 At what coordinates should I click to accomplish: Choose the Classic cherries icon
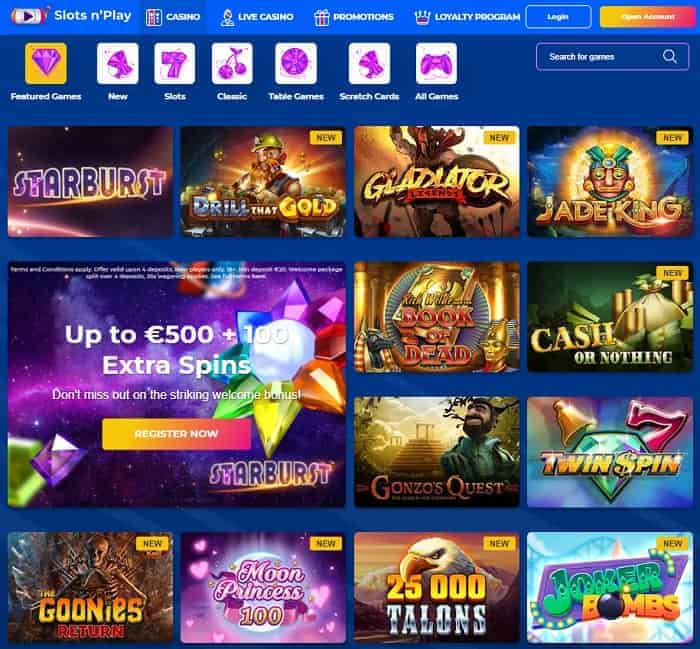pyautogui.click(x=232, y=63)
